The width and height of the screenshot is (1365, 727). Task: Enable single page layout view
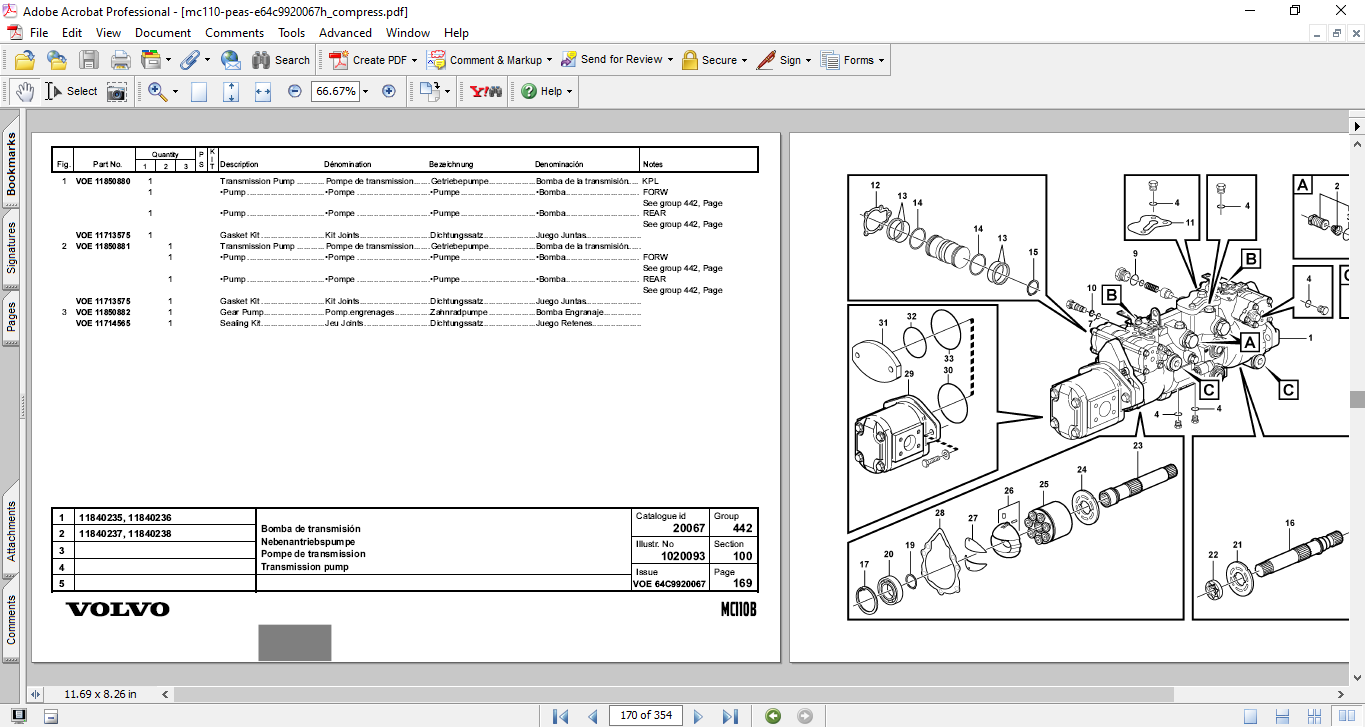(1250, 716)
